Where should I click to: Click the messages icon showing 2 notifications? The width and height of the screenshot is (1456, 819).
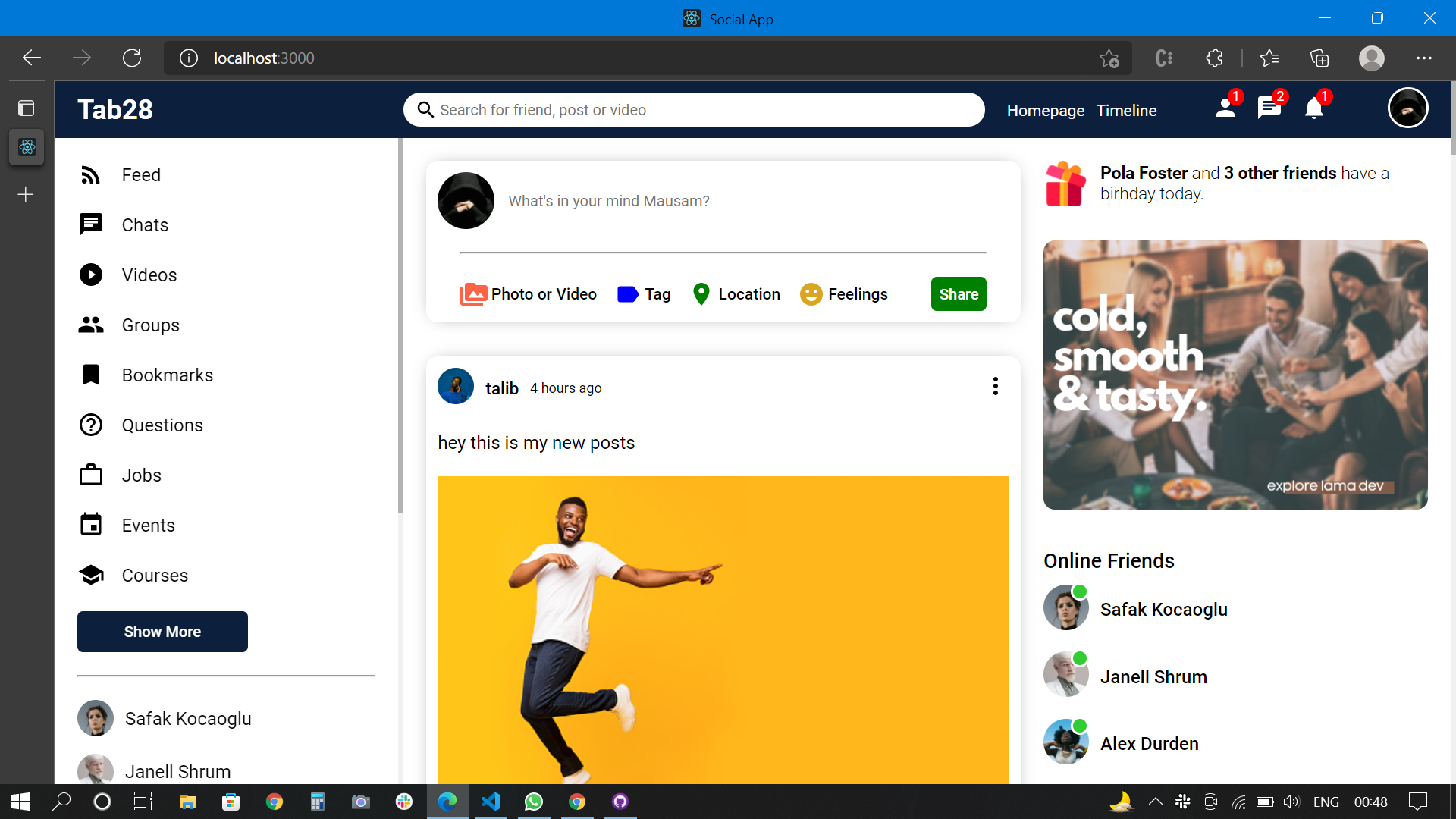(x=1269, y=108)
